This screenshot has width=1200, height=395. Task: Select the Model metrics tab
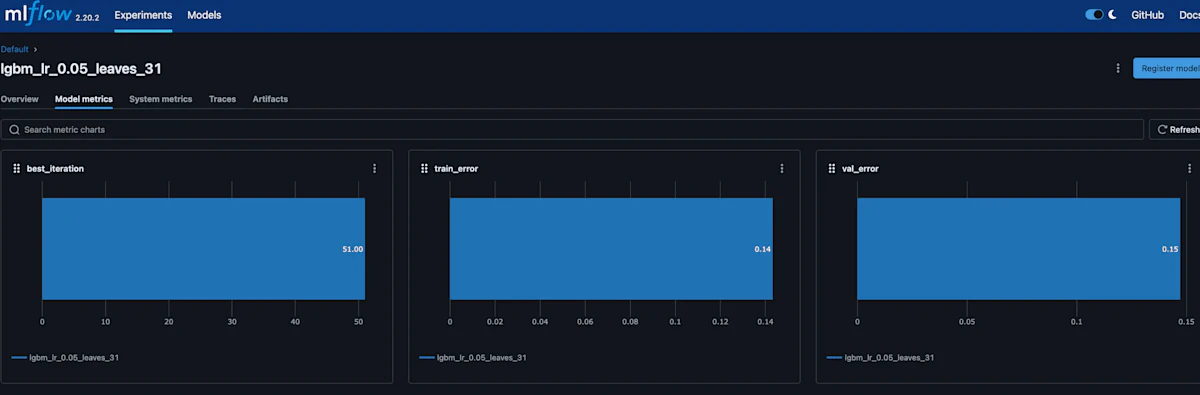pos(84,99)
